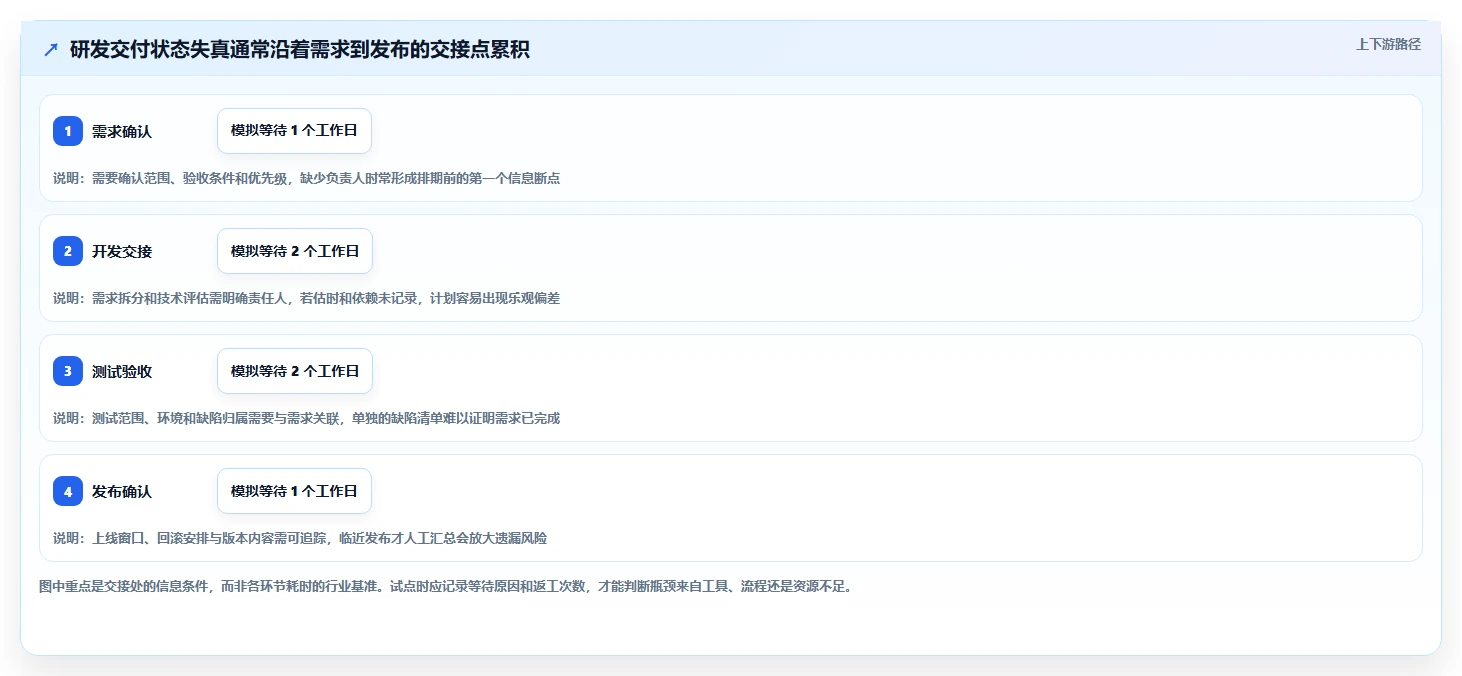Click the 测试验收 description starting 说明：测试范围

306,418
